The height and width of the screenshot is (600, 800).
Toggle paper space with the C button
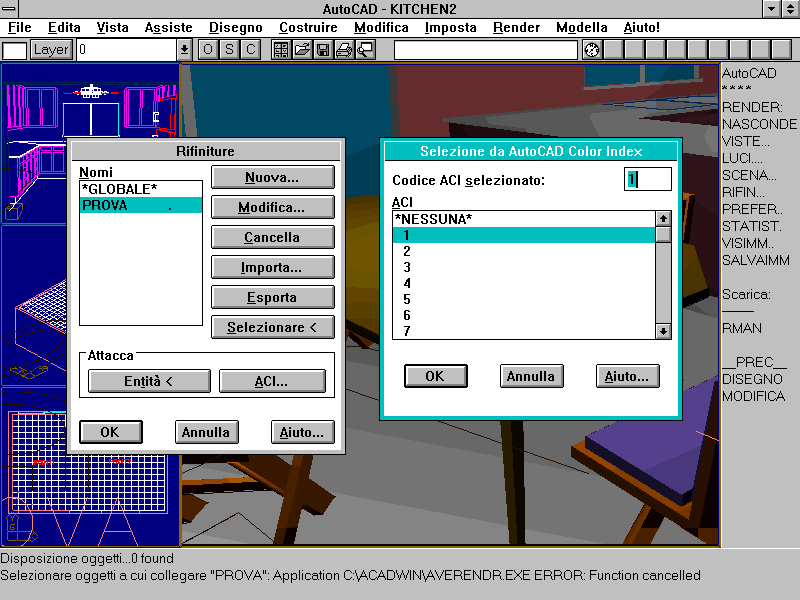251,49
